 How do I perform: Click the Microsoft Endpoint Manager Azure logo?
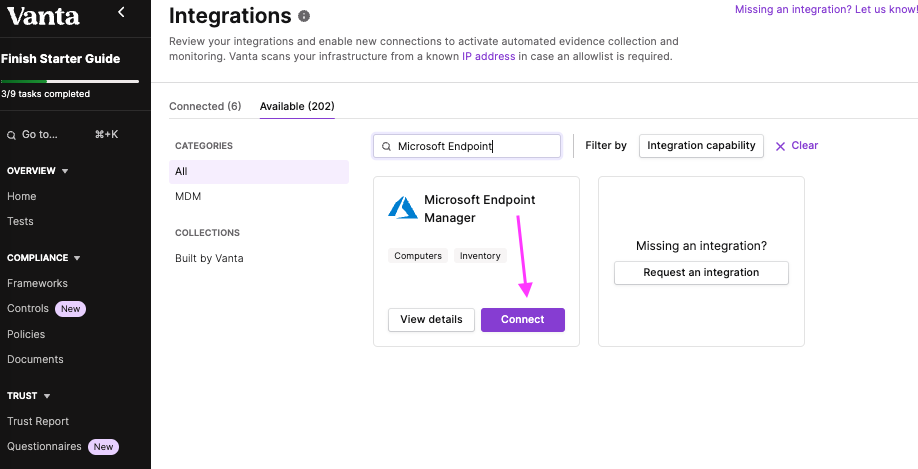403,208
